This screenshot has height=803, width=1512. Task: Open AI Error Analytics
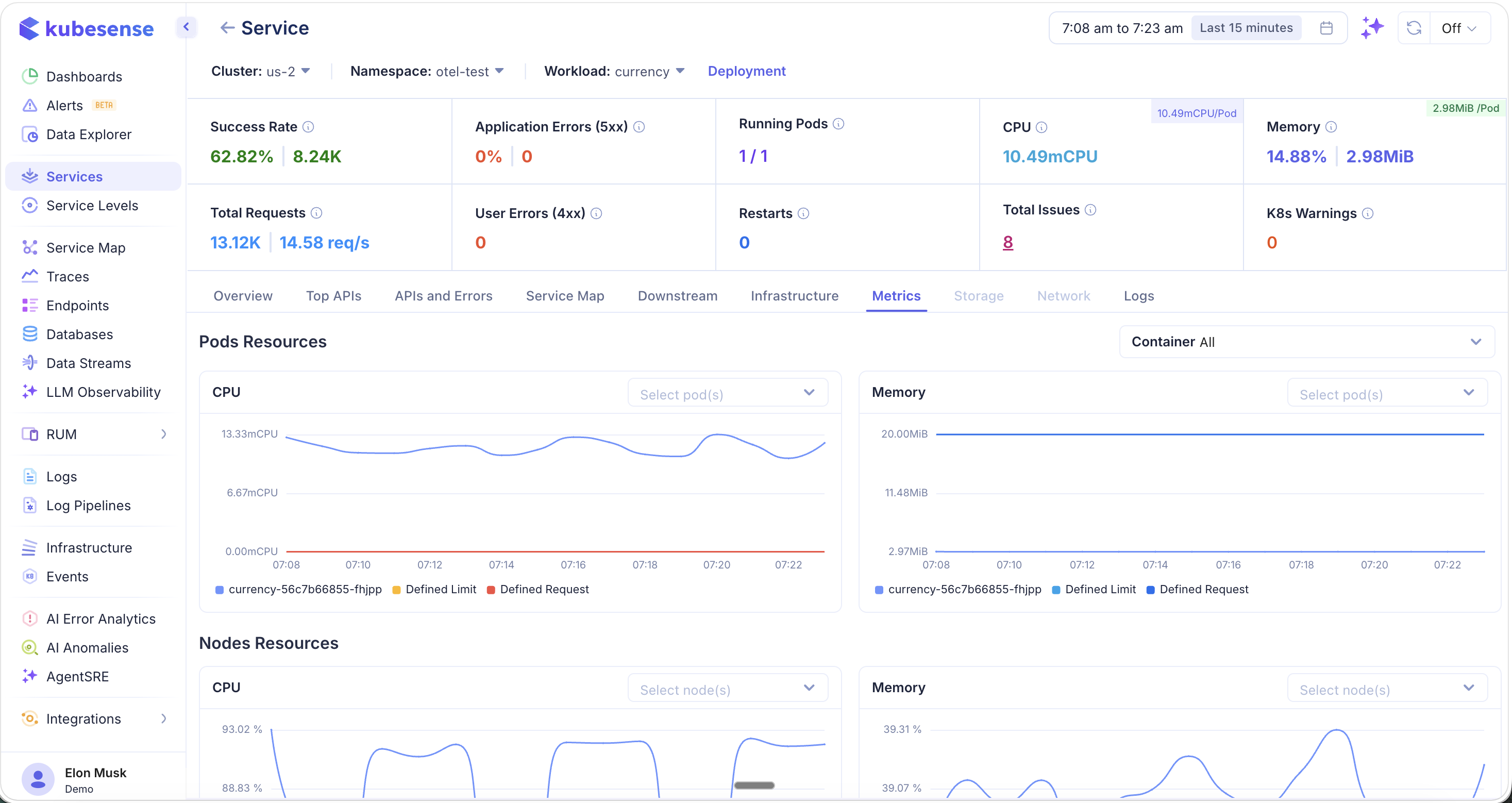coord(100,618)
